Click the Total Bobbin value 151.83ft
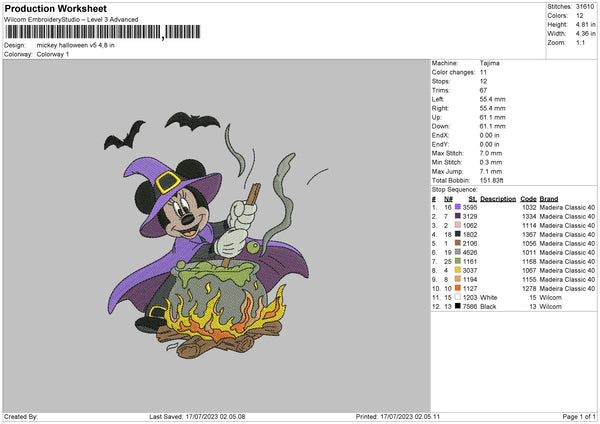This screenshot has height=424, width=600. tap(491, 180)
